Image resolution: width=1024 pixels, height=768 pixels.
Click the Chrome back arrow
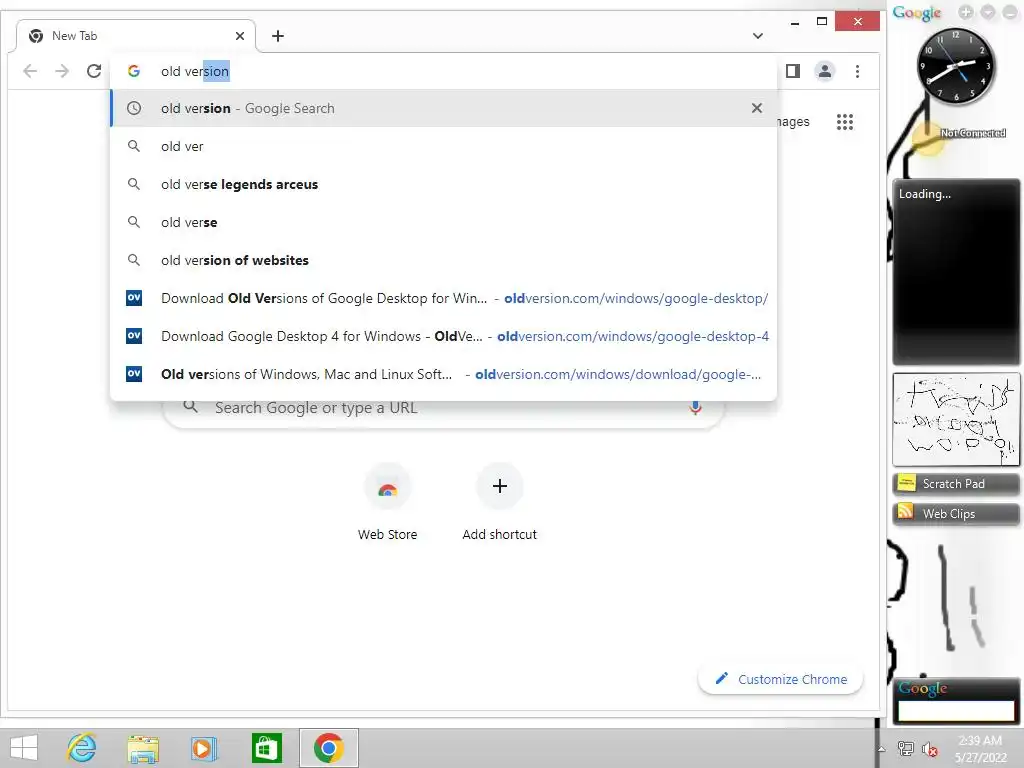[x=30, y=71]
